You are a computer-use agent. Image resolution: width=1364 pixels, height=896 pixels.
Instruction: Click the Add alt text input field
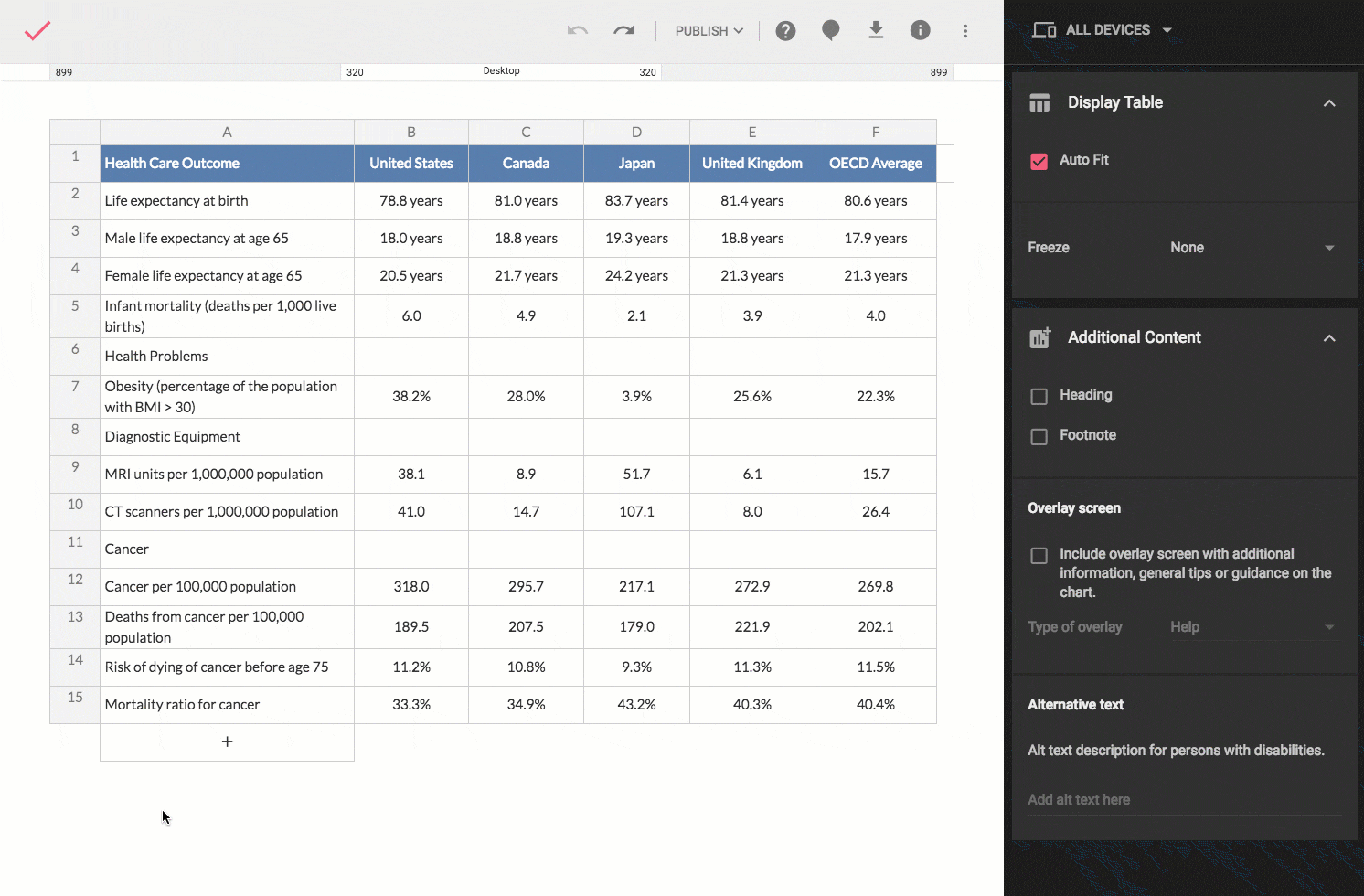point(1183,800)
